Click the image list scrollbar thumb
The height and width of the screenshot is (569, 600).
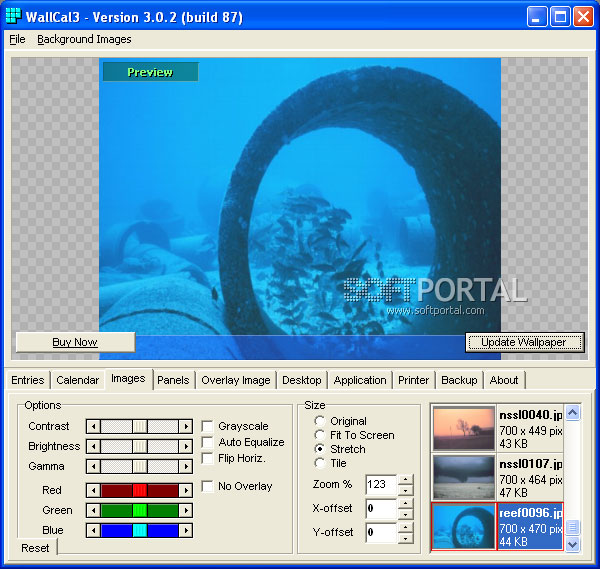pos(572,528)
